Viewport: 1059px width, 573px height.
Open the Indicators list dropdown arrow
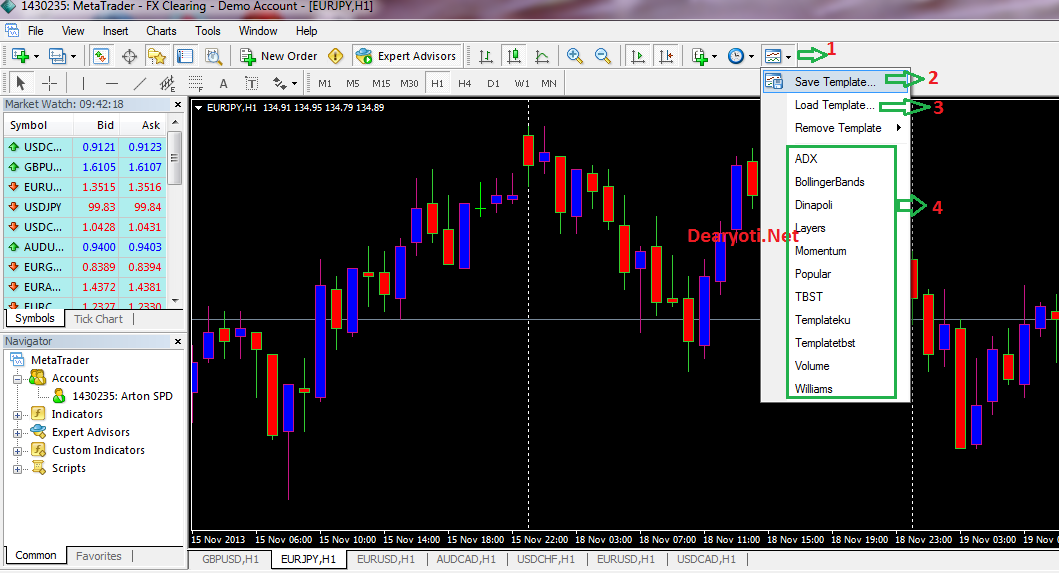click(715, 57)
